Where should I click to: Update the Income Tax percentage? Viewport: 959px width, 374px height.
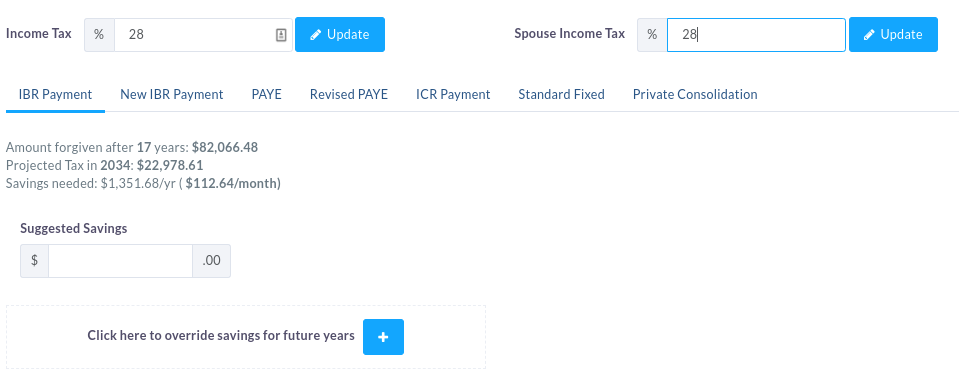point(340,35)
